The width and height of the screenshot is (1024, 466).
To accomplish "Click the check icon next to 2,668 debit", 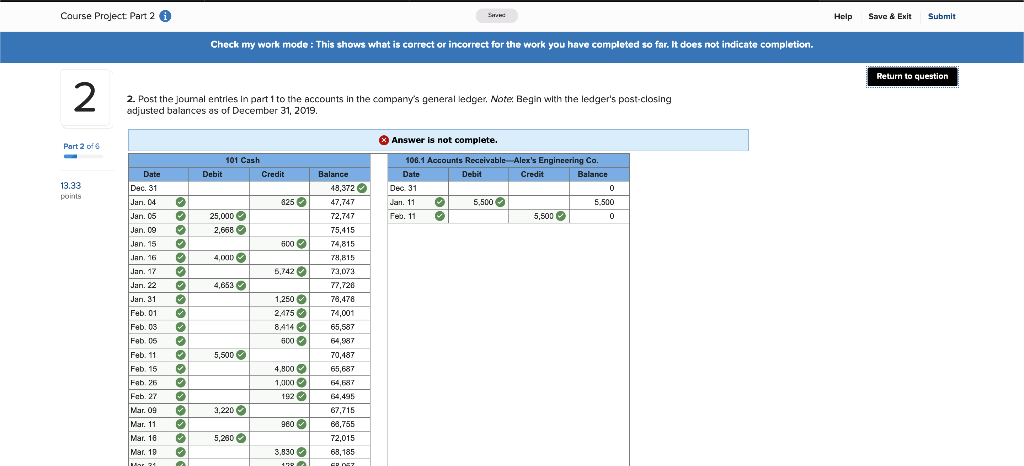I will (241, 230).
